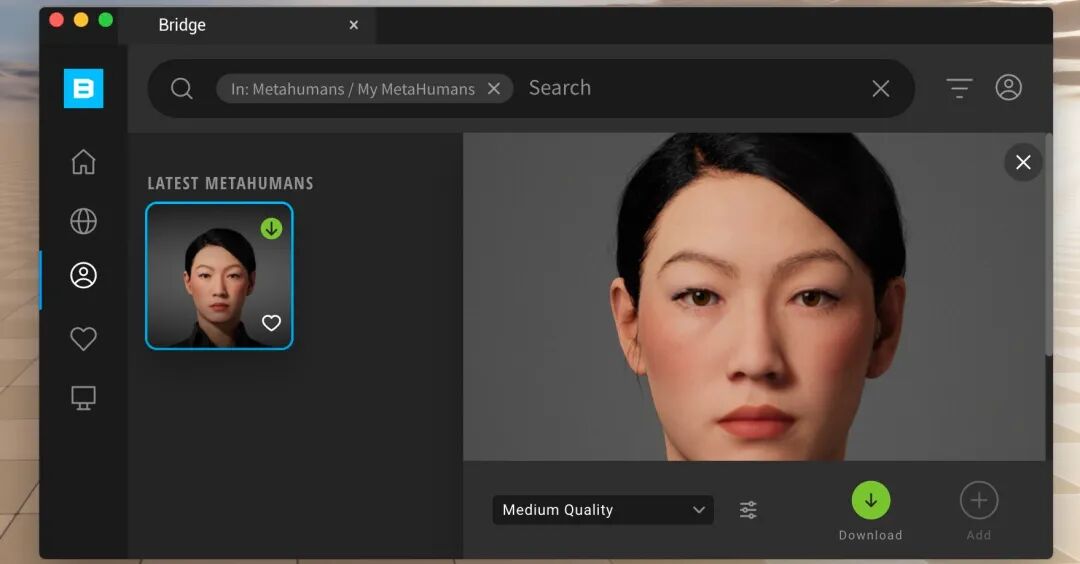Image resolution: width=1080 pixels, height=564 pixels.
Task: Click the magnifying glass search icon
Action: coord(181,89)
